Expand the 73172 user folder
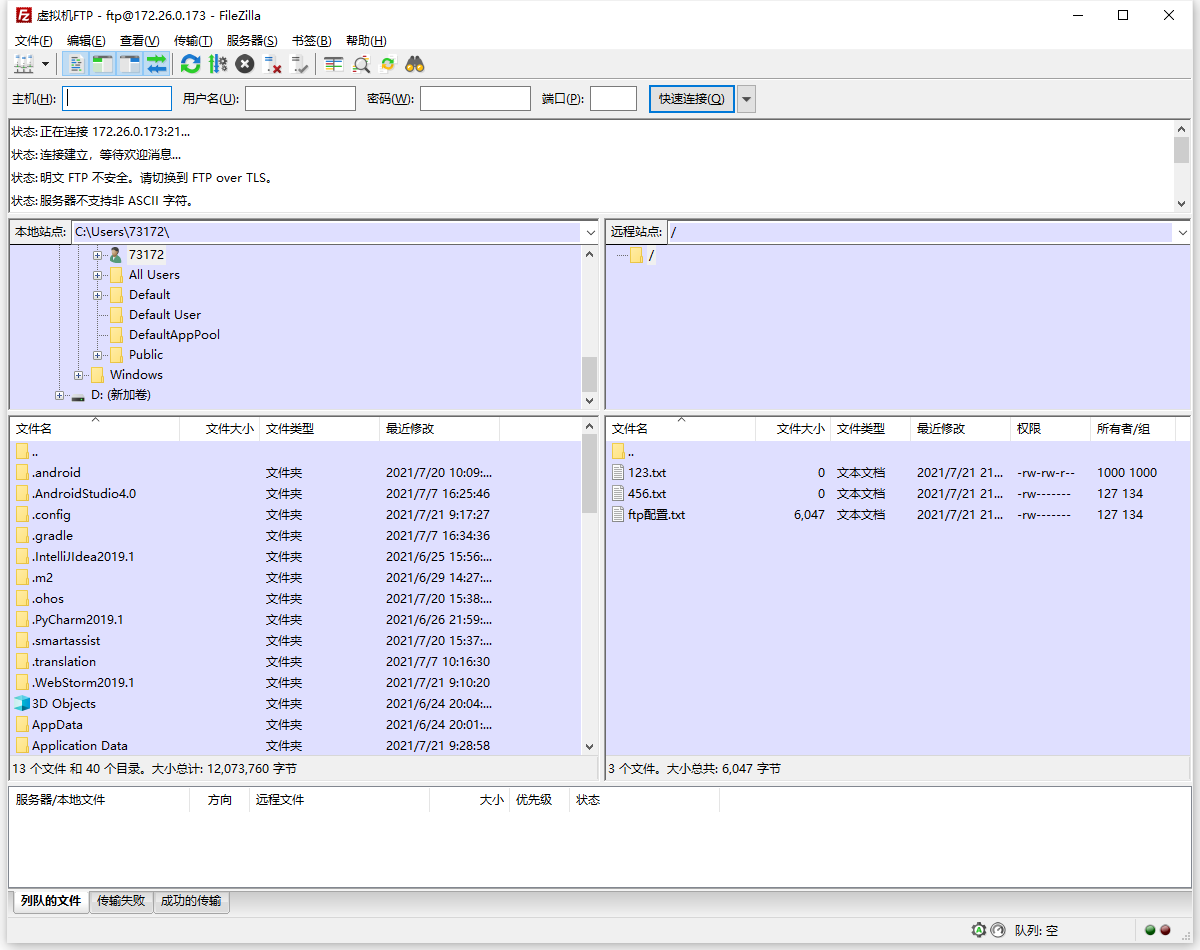This screenshot has height=950, width=1200. [98, 255]
